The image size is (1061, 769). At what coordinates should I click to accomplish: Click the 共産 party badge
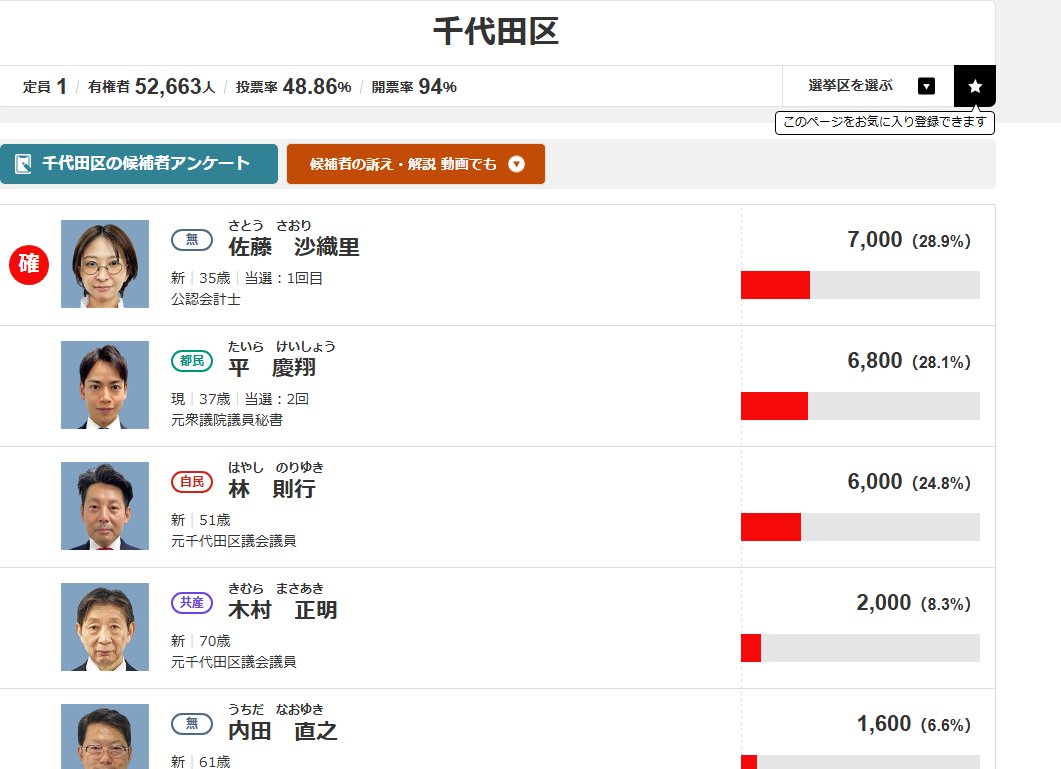click(x=191, y=603)
